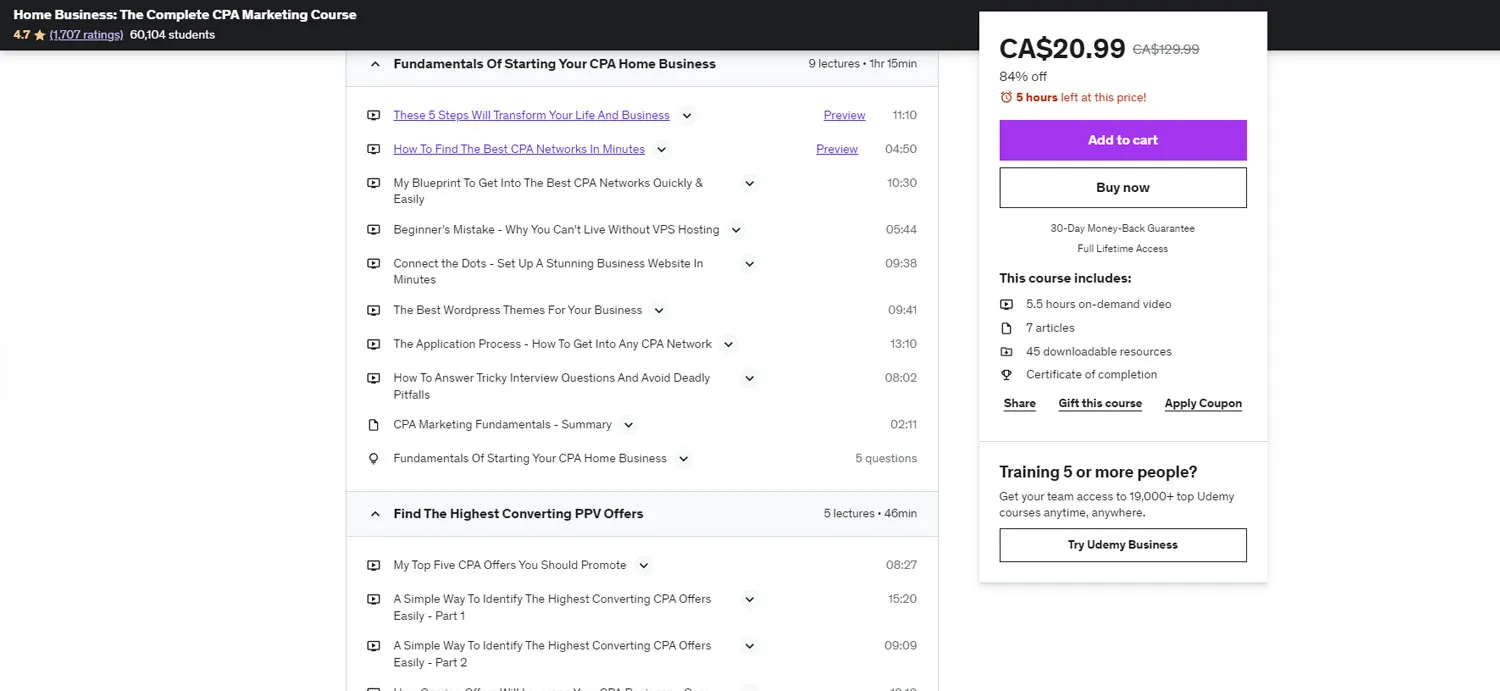Image resolution: width=1500 pixels, height=691 pixels.
Task: Click the video lecture icon beside "These 5 Steps Will Transform Your Life"
Action: point(373,114)
